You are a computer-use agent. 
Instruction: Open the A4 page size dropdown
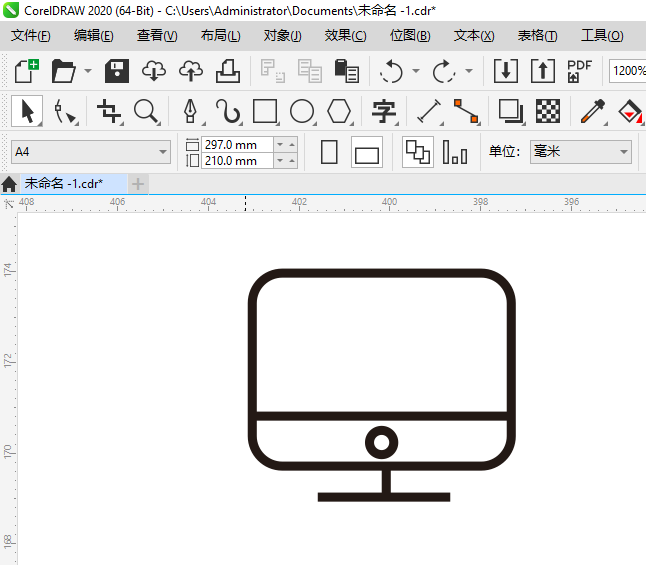click(x=91, y=152)
